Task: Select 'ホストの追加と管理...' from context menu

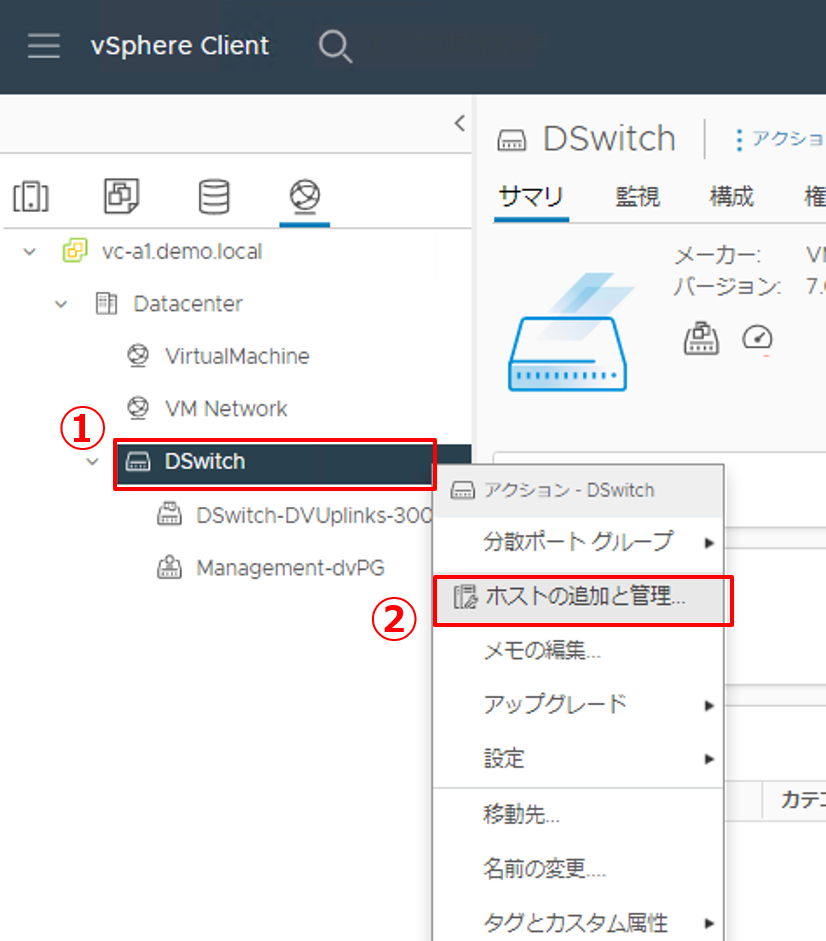Action: tap(584, 598)
